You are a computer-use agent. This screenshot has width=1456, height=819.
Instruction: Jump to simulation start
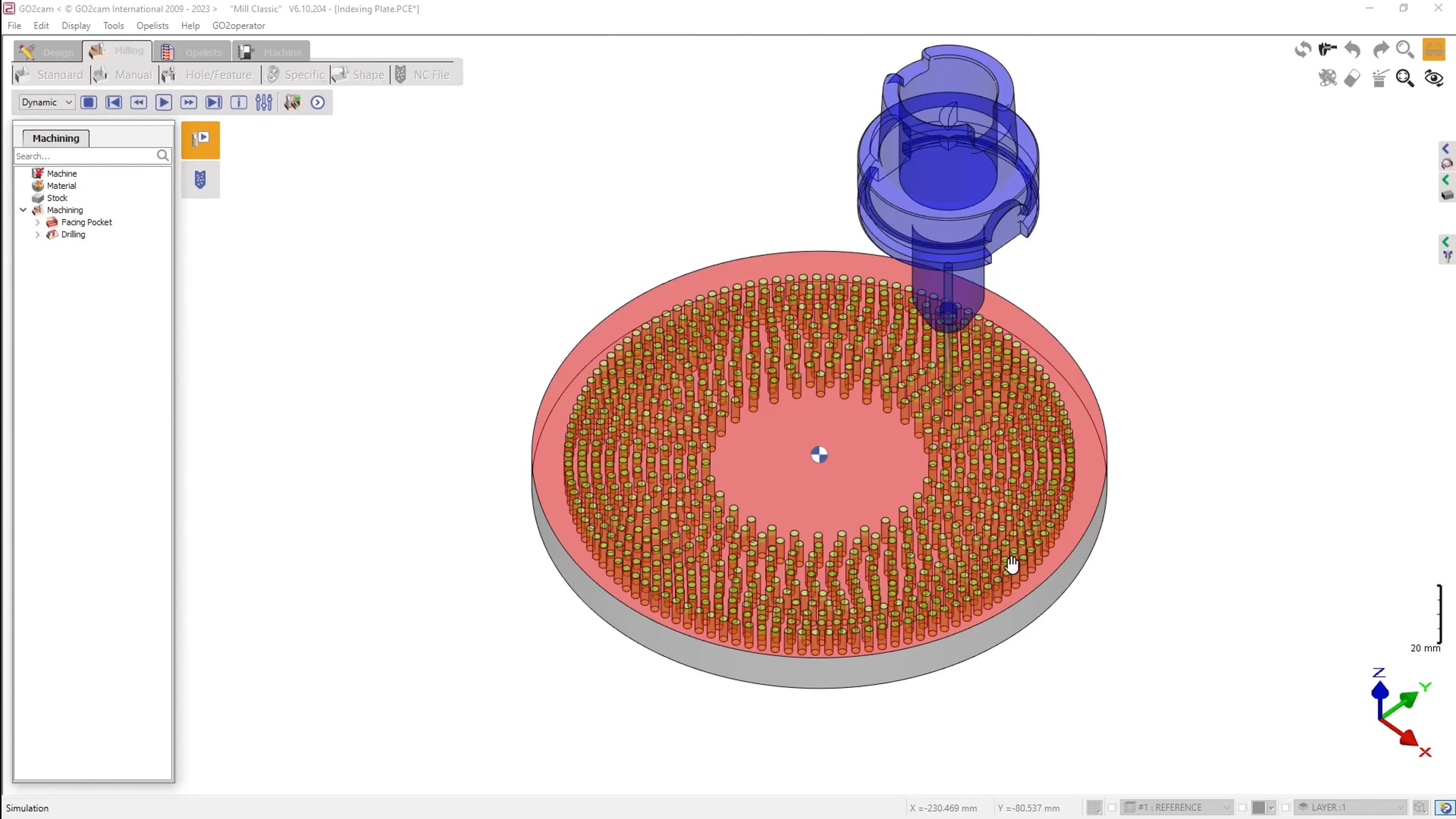coord(113,103)
